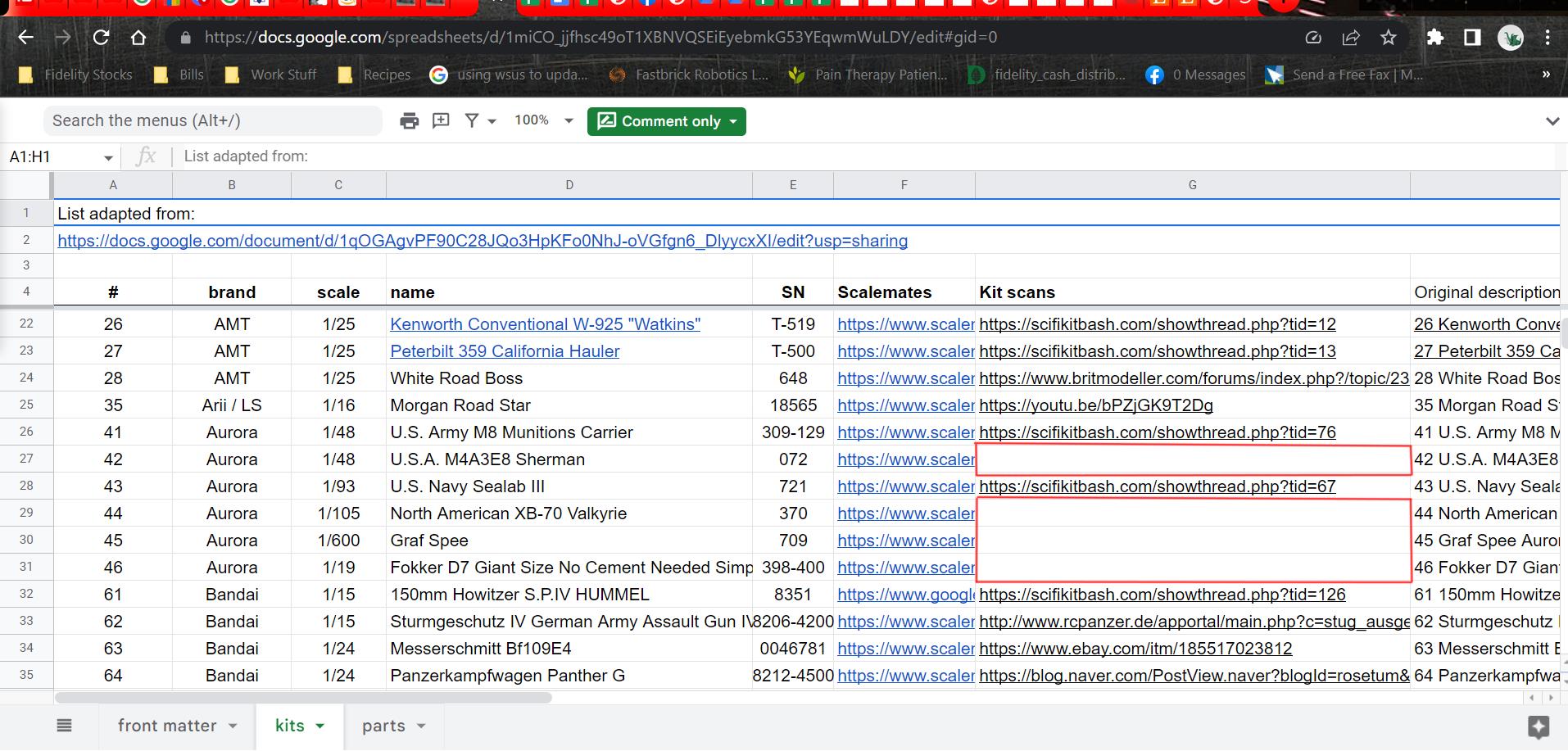Open the Pain Therapy Patient bookmark
This screenshot has height=751, width=1568.
pos(868,75)
